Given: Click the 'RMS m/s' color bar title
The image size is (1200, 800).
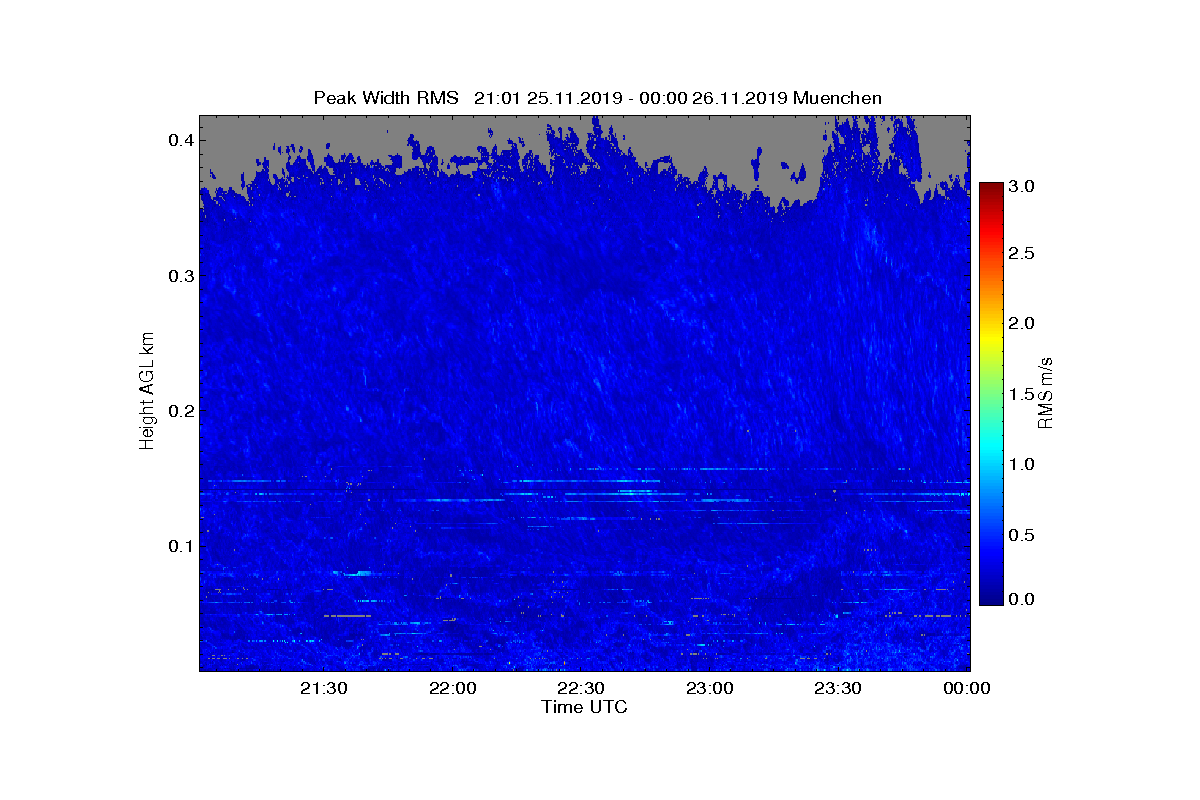Looking at the screenshot, I should pyautogui.click(x=1046, y=393).
